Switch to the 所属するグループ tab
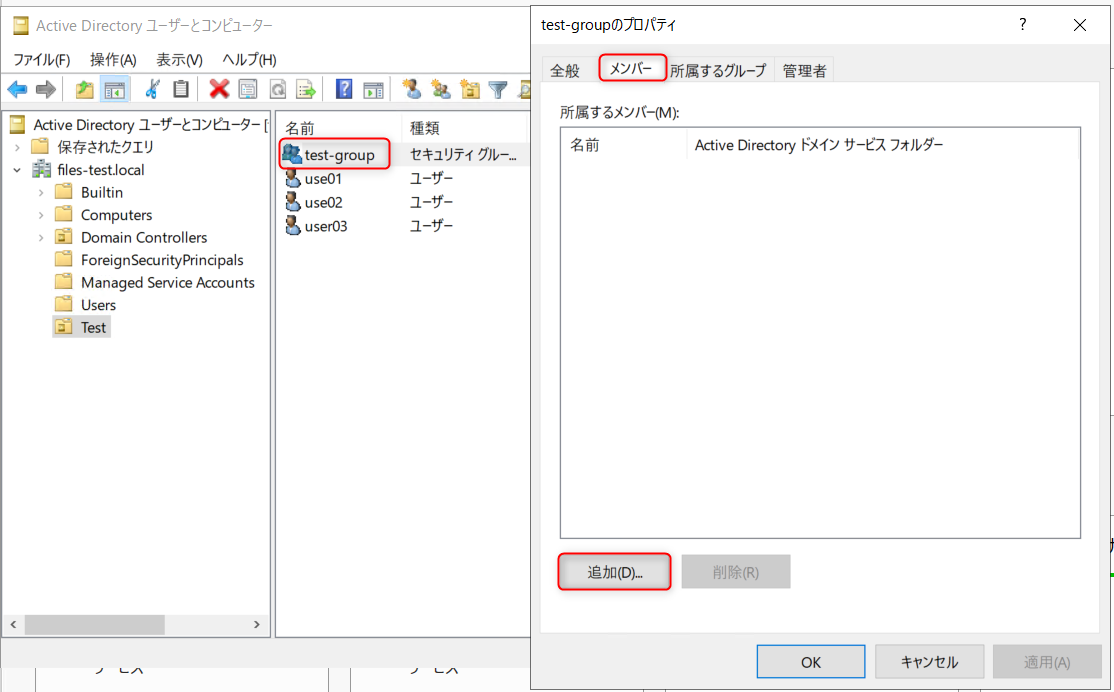 point(718,70)
